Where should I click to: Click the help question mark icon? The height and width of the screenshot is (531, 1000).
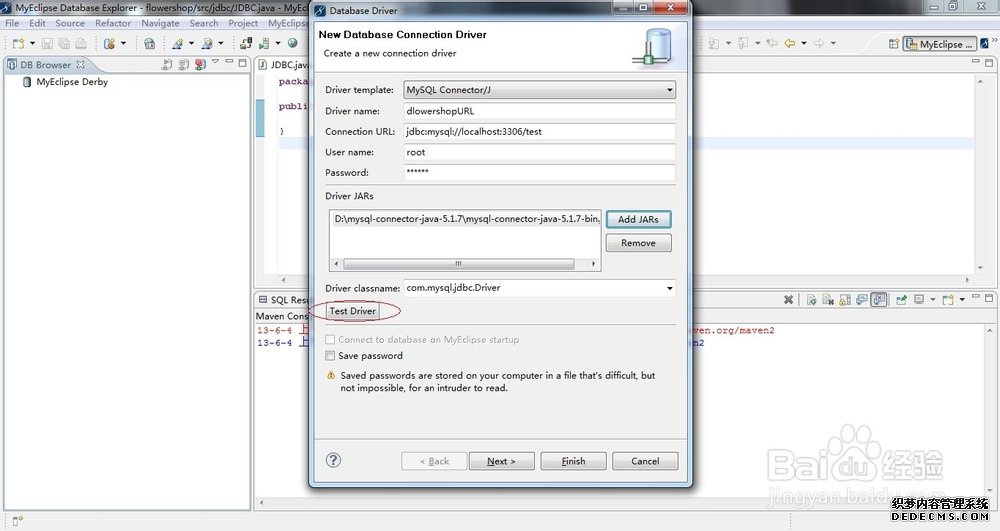click(334, 460)
